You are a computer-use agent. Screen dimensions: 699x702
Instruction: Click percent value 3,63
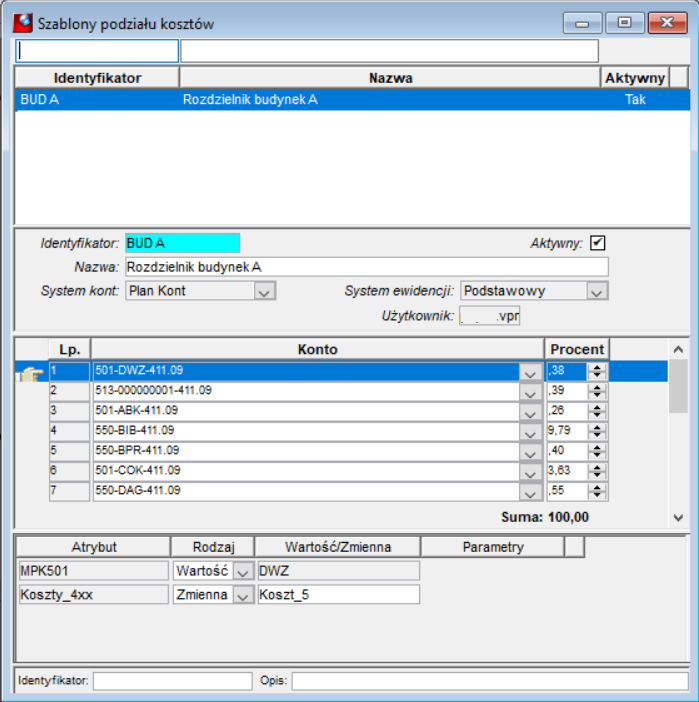(x=559, y=470)
